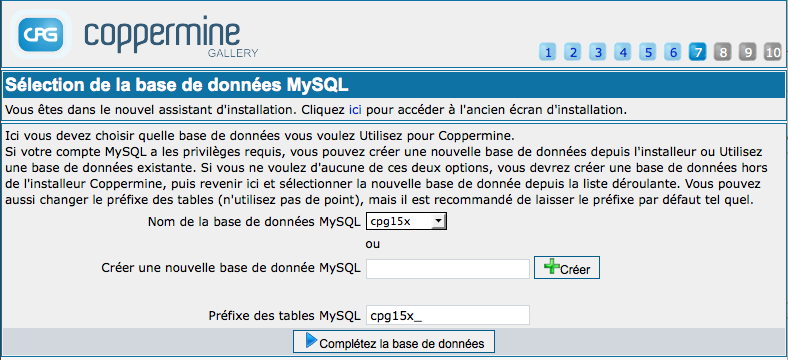This screenshot has height=360, width=788.
Task: Click the MySQL table prefix field
Action: pos(448,315)
